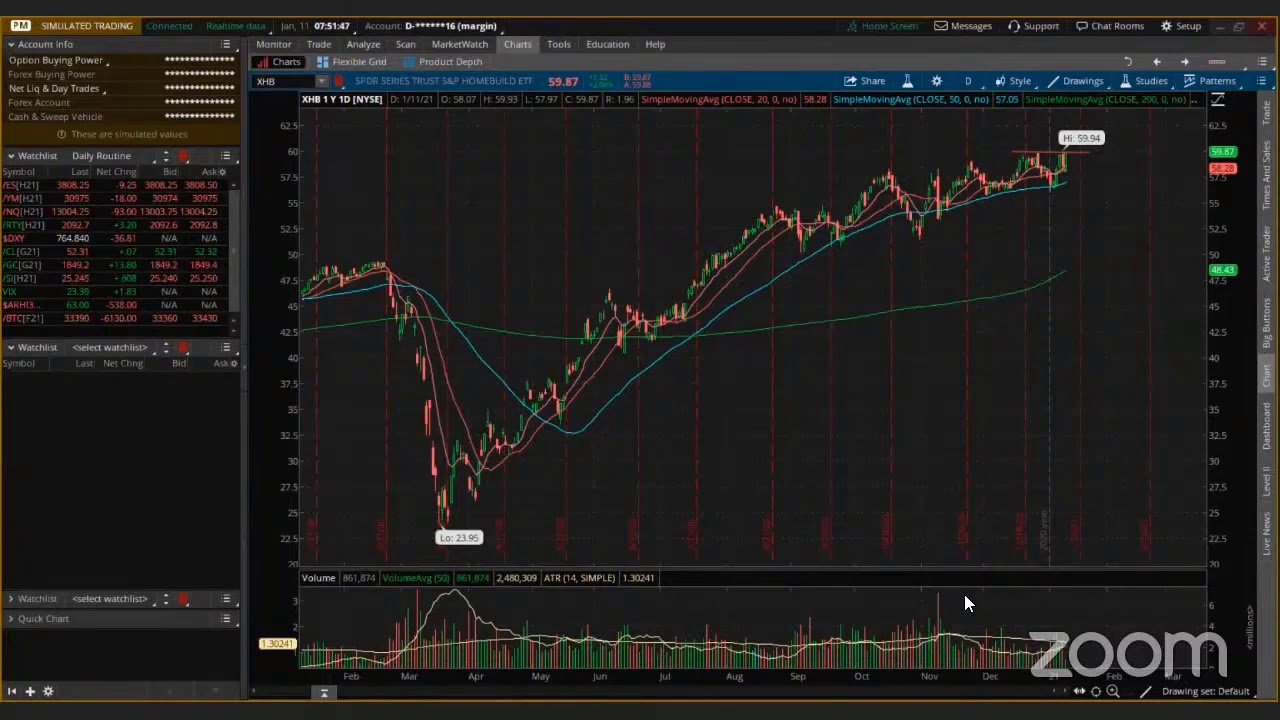Open the Big Buttons side tab

point(1266,322)
